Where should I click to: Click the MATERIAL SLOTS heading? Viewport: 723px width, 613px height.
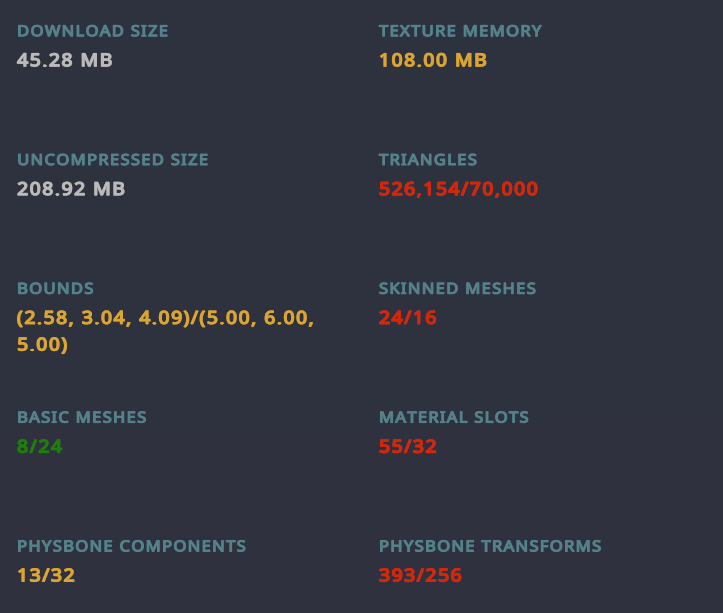pos(454,417)
